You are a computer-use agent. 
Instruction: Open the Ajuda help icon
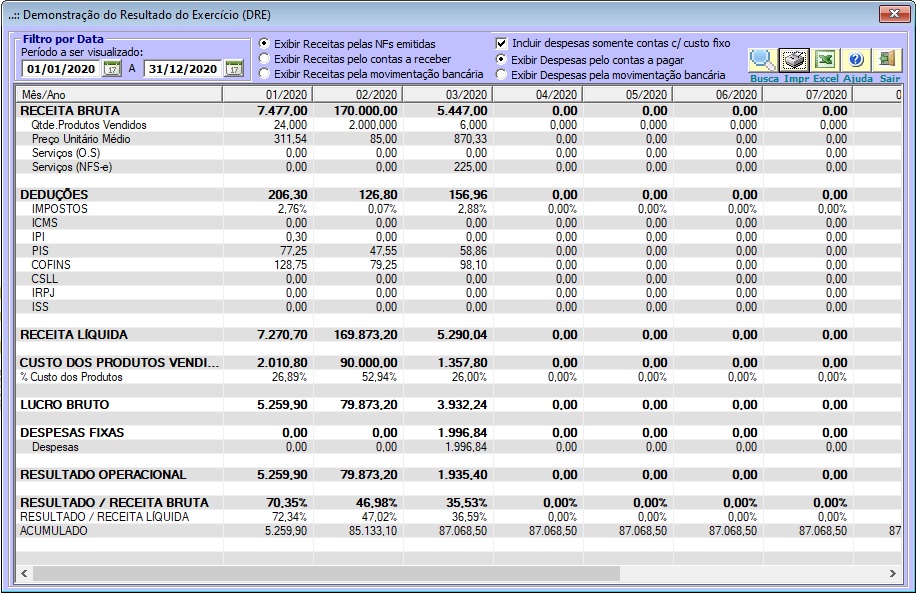(x=856, y=60)
